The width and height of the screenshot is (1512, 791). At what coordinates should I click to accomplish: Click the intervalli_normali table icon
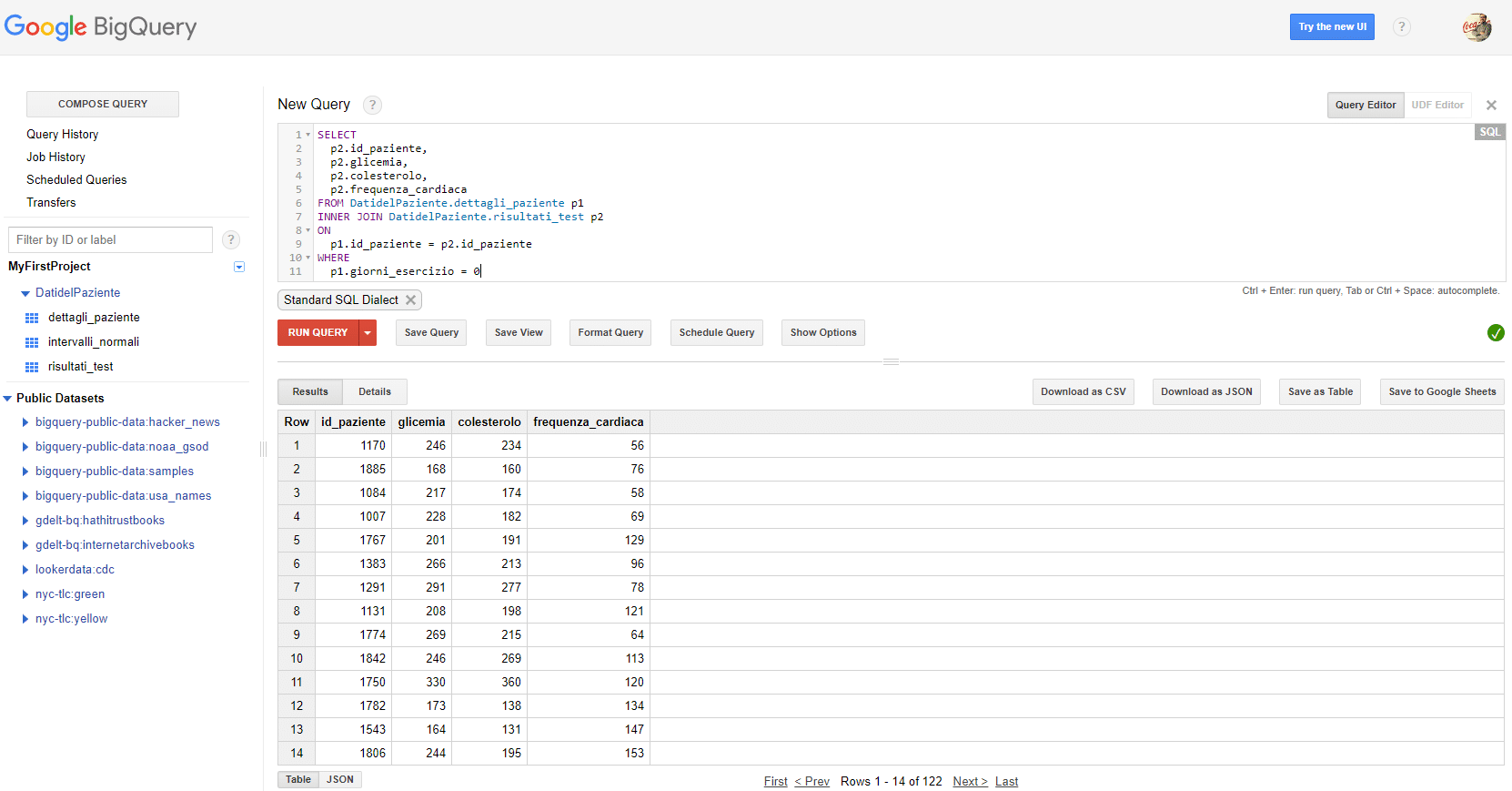(x=32, y=342)
